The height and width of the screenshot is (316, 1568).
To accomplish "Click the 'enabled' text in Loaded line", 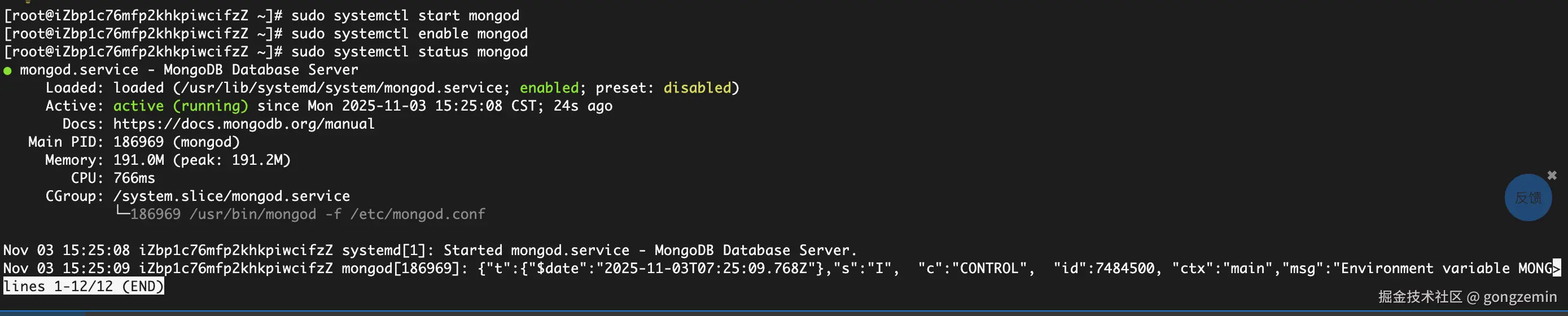I will coord(549,87).
